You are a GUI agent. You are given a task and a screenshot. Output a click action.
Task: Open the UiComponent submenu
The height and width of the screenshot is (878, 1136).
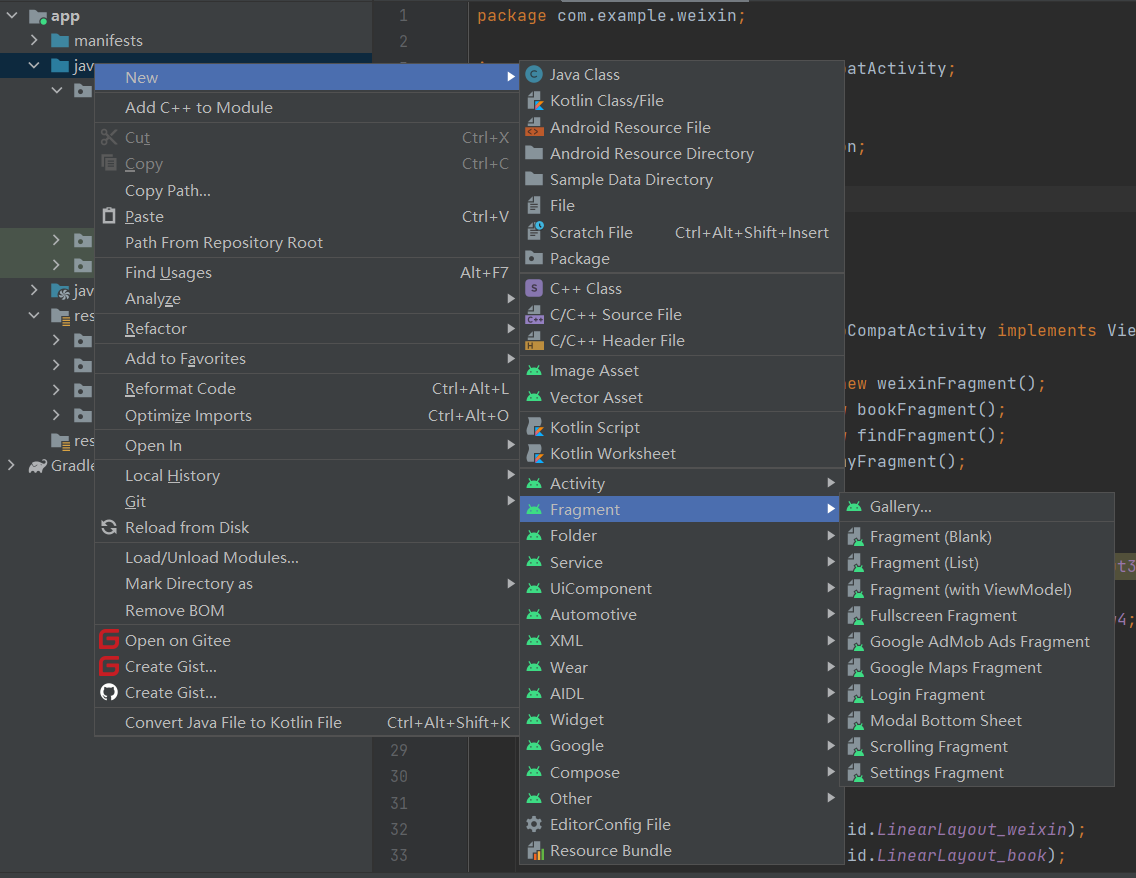(x=682, y=588)
